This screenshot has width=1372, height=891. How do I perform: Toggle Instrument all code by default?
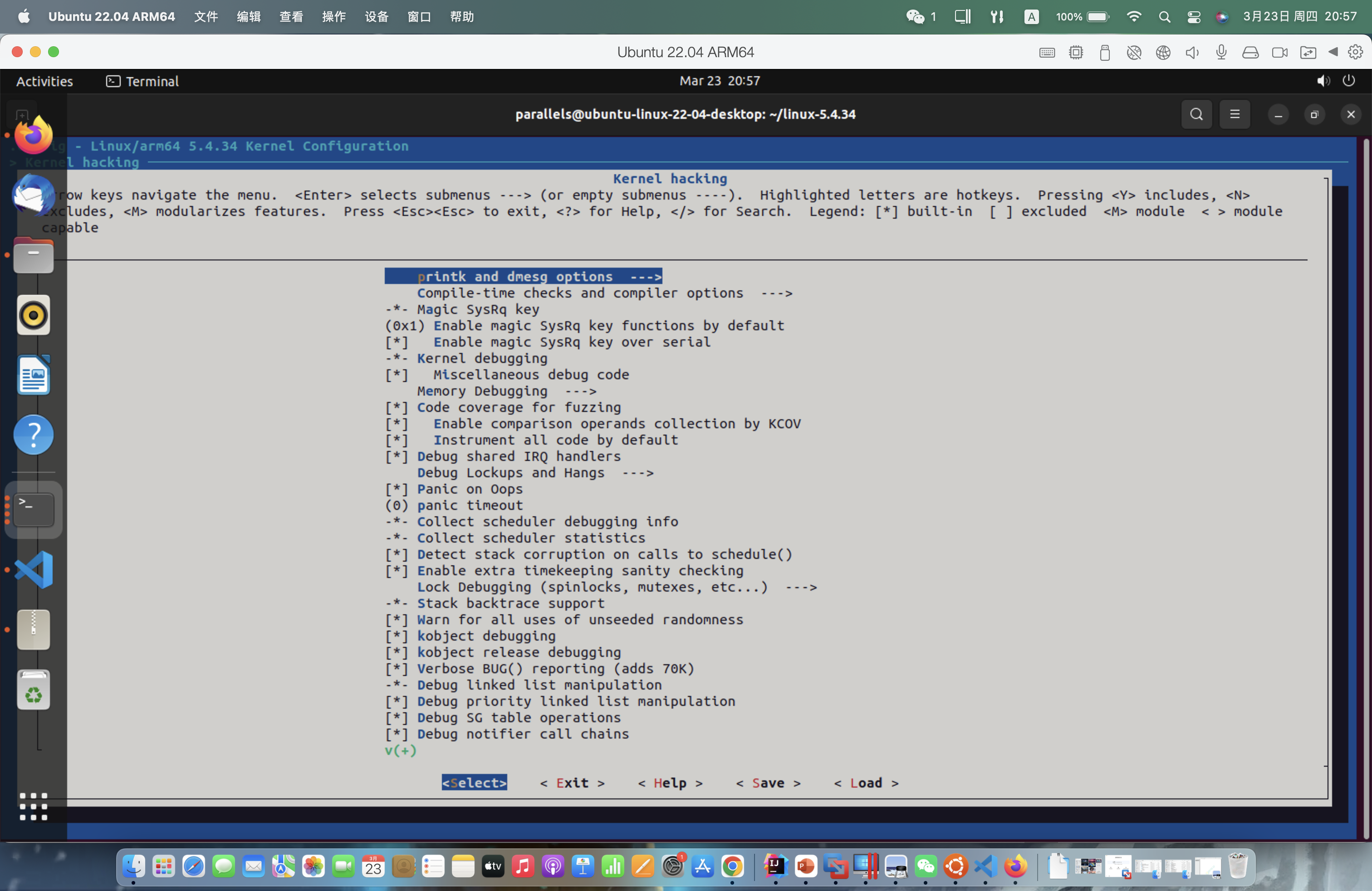[x=531, y=441]
